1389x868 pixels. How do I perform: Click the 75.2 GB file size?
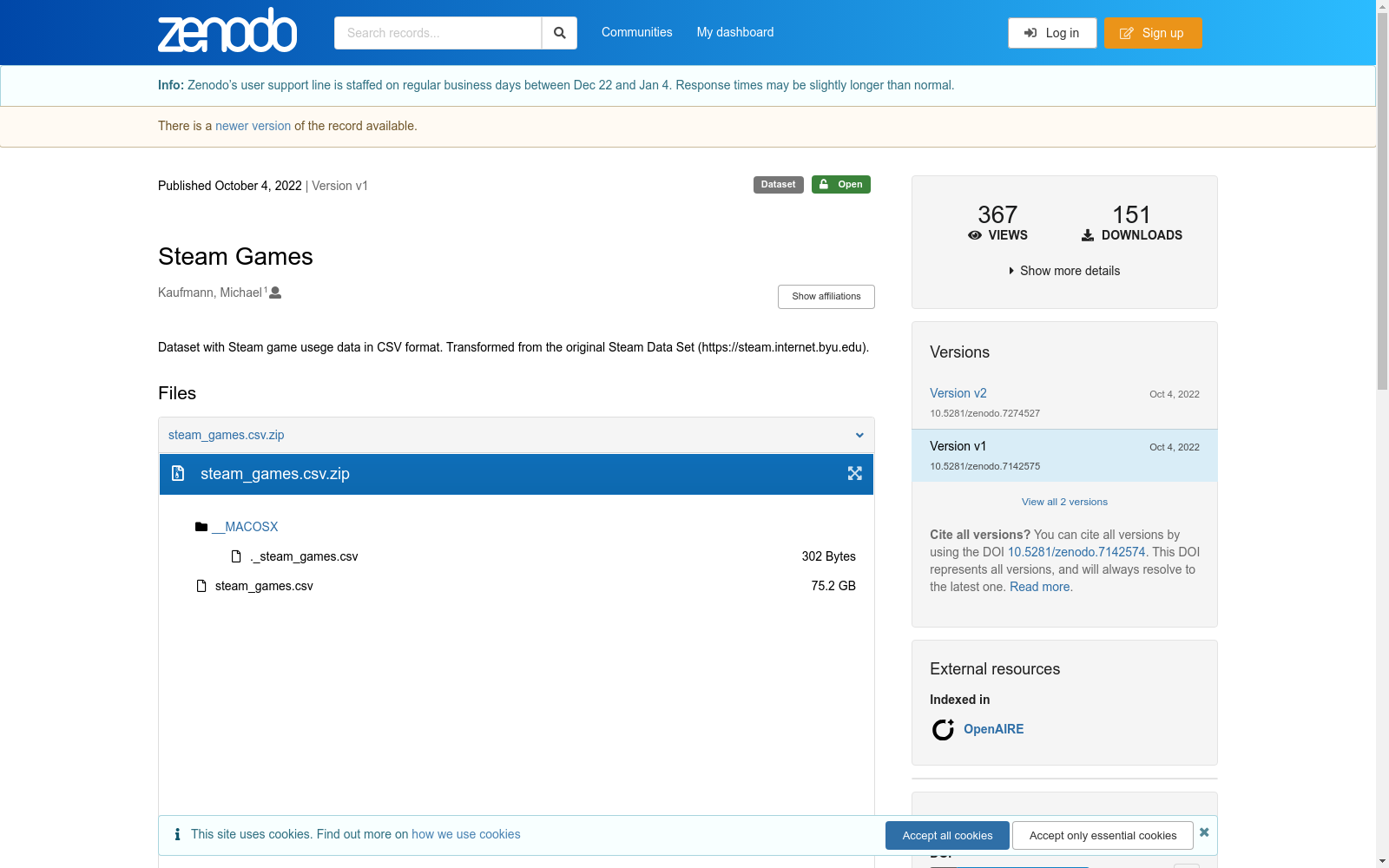tap(833, 586)
